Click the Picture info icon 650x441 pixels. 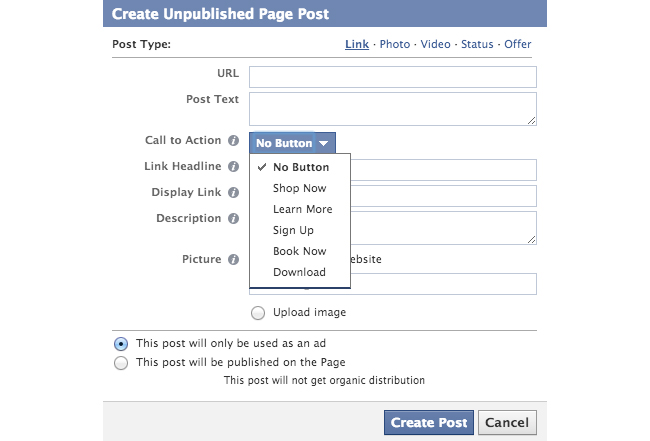(x=233, y=259)
